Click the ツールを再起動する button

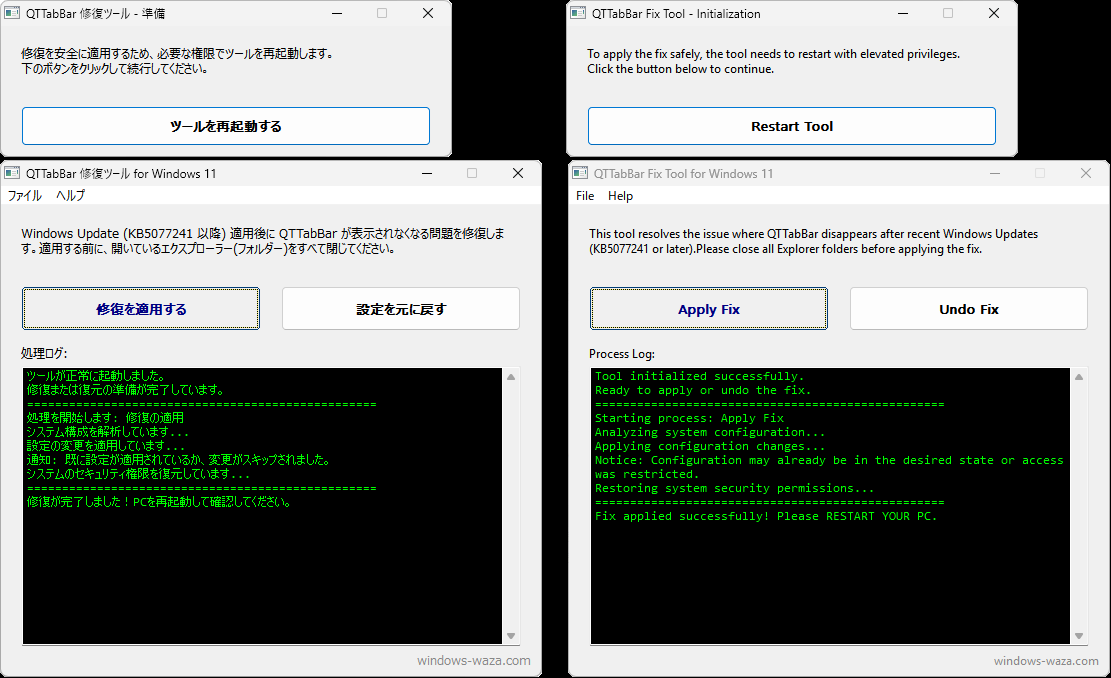click(225, 126)
